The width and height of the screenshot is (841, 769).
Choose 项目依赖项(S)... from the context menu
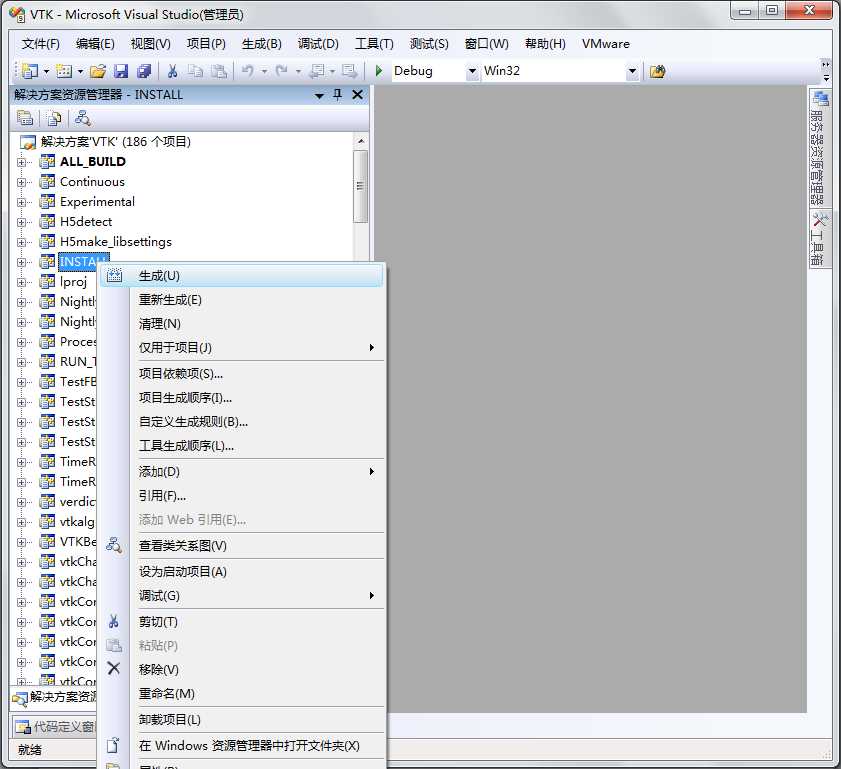(242, 374)
